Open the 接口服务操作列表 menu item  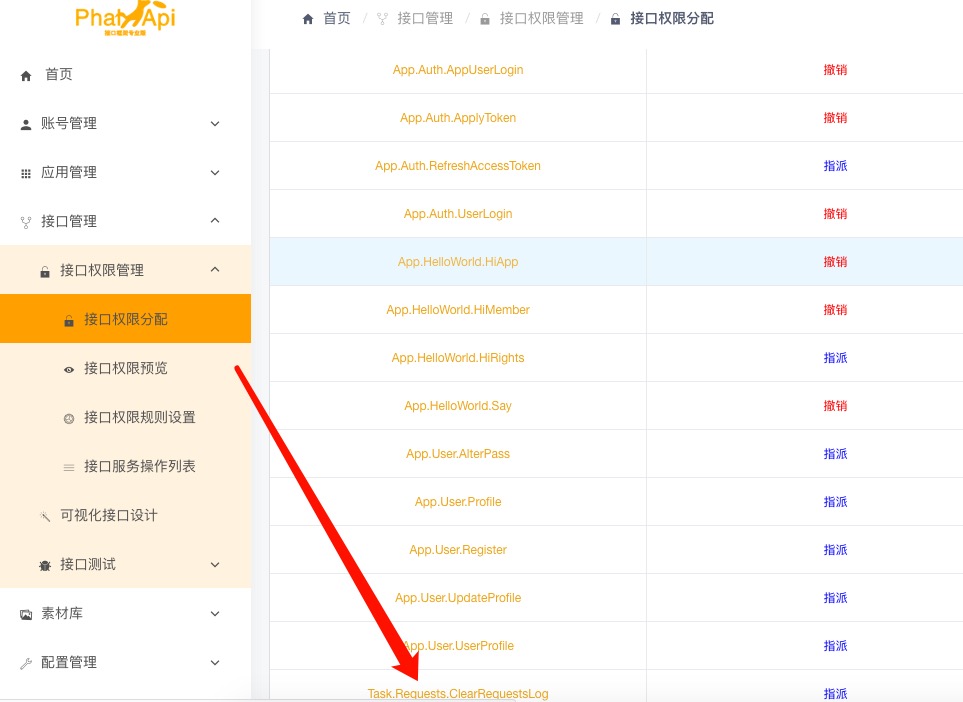coord(139,467)
